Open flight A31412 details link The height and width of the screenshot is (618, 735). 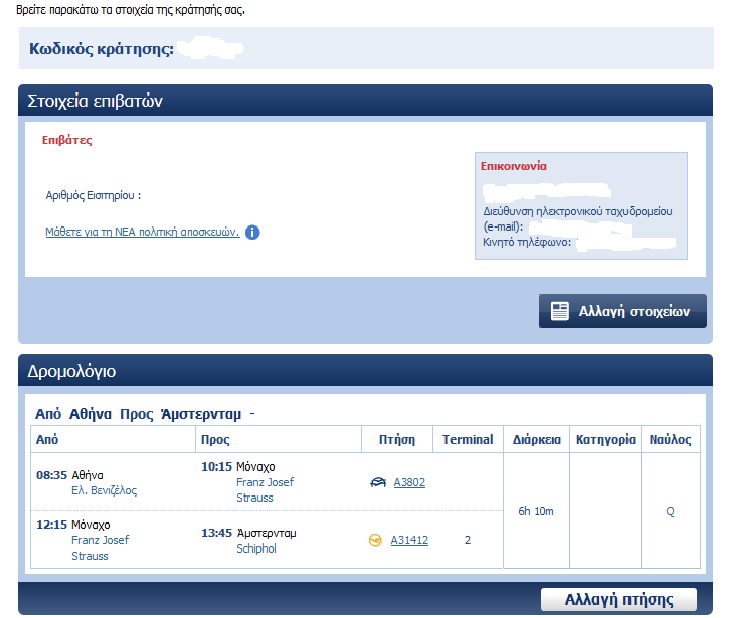pos(409,540)
